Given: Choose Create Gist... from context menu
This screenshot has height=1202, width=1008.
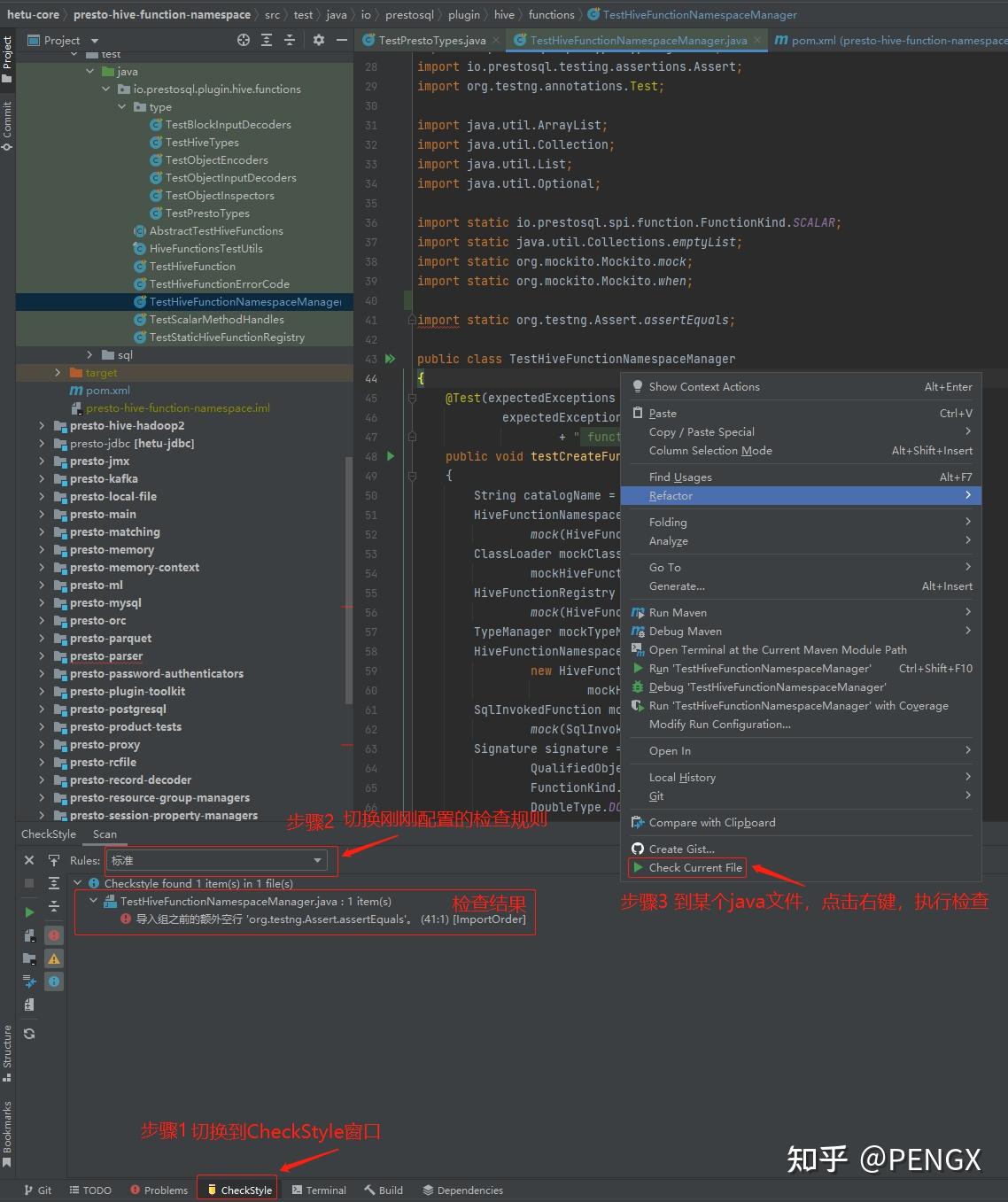Looking at the screenshot, I should 801,849.
